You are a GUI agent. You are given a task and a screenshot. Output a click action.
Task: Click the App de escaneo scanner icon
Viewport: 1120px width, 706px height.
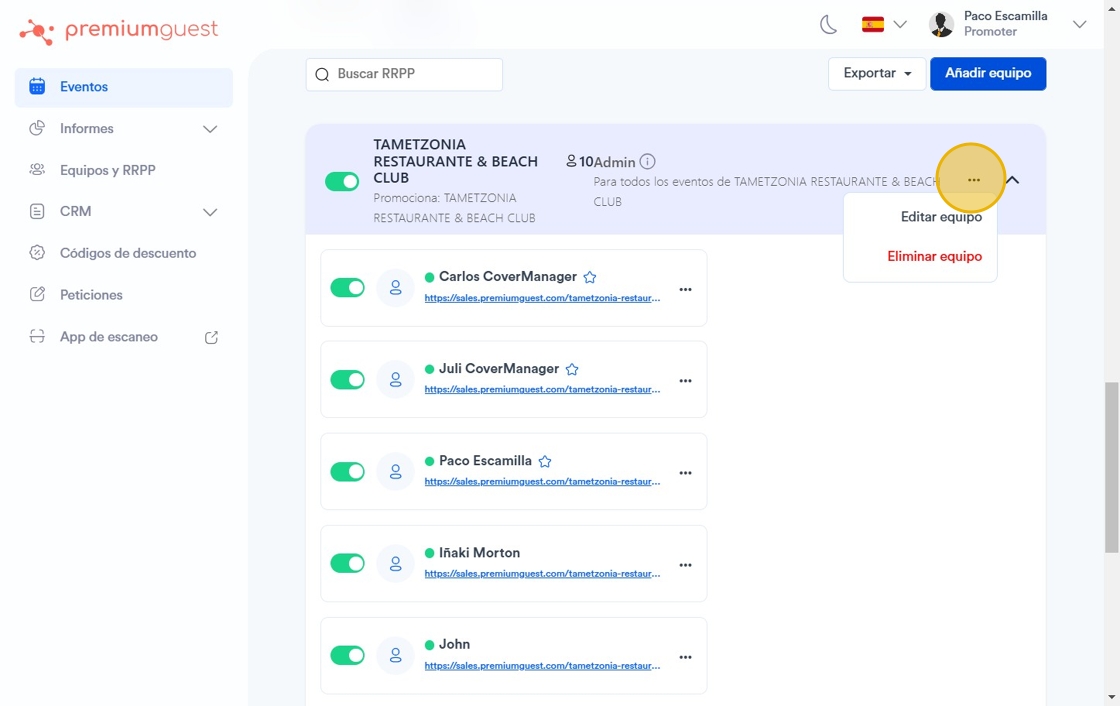point(37,336)
